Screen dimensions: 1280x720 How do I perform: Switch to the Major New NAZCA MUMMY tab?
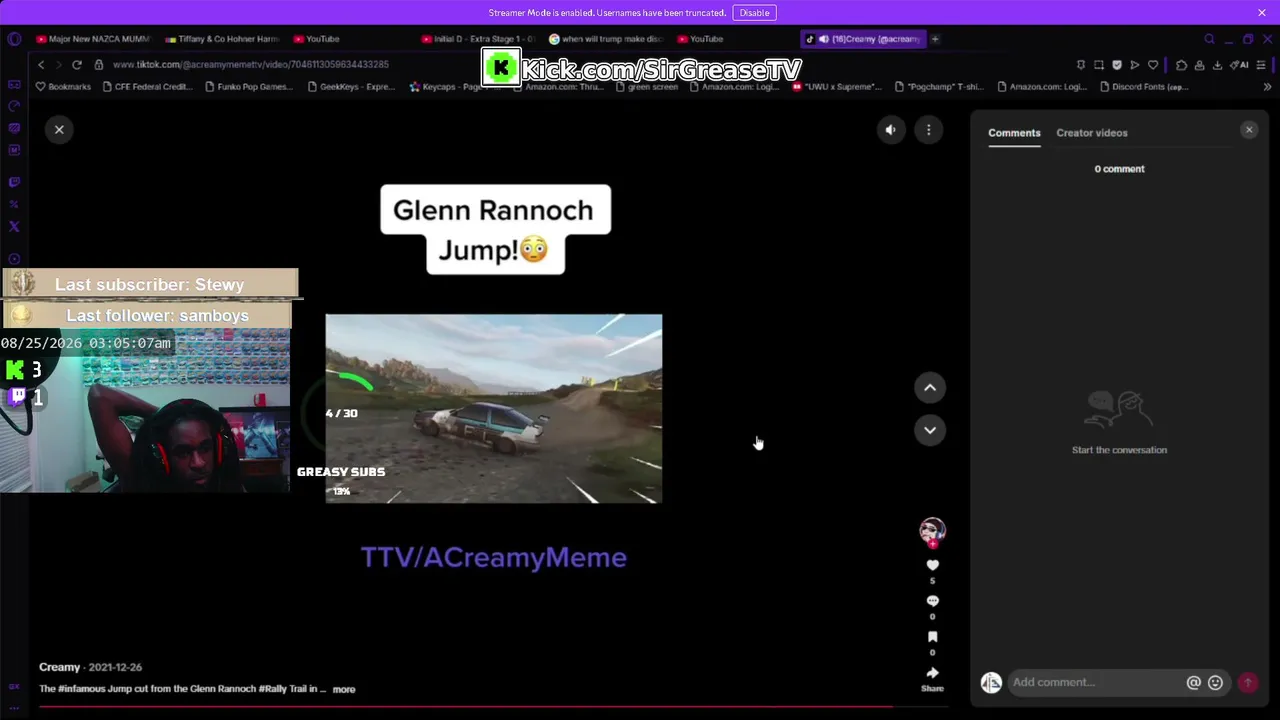(x=92, y=39)
